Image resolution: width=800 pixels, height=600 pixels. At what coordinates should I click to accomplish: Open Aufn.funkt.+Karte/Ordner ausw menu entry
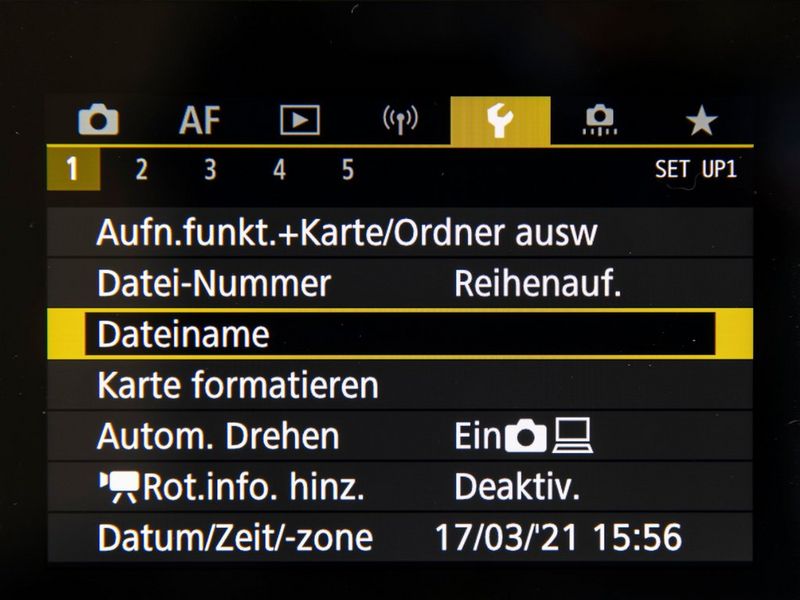400,233
